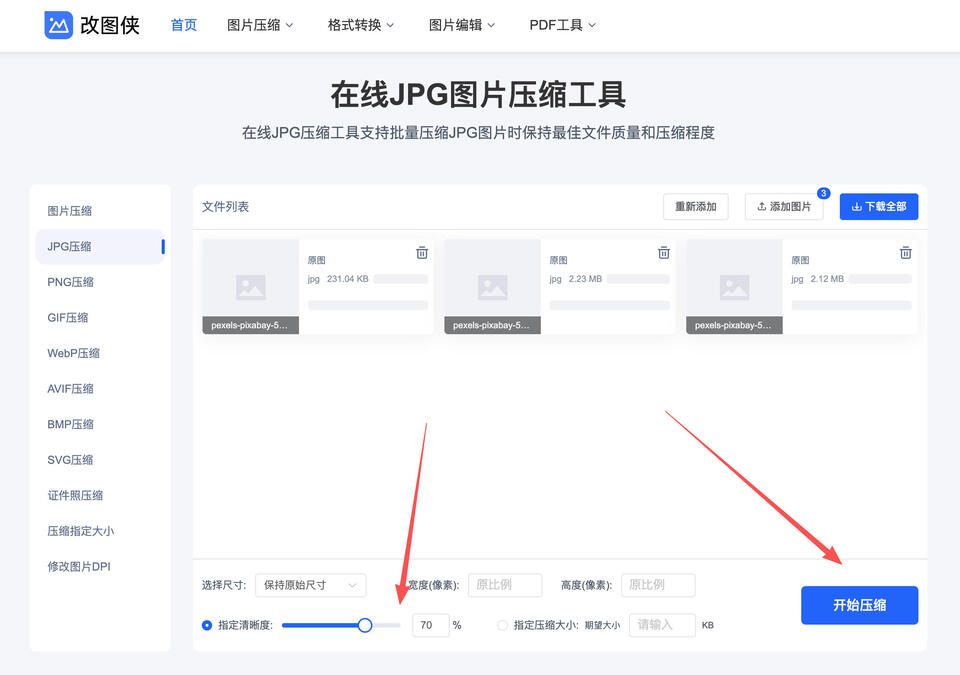Viewport: 960px width, 675px height.
Task: Click the 高度(像素) input field
Action: coord(658,585)
